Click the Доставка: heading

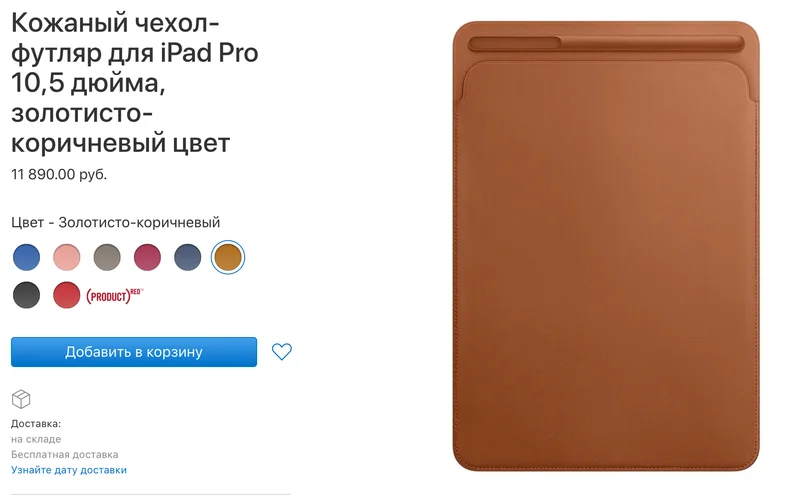(x=36, y=423)
